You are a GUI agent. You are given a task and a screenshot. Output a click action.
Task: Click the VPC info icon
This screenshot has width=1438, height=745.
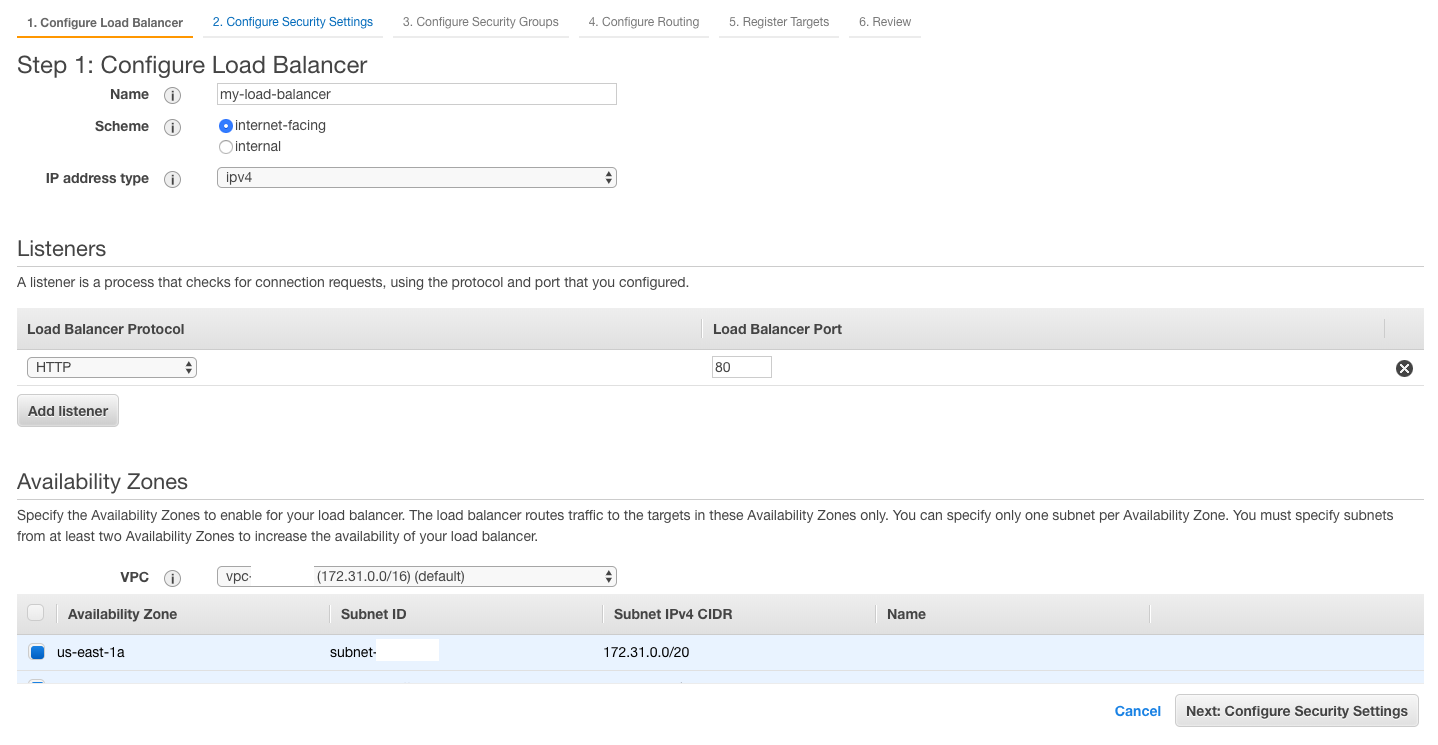(x=172, y=578)
